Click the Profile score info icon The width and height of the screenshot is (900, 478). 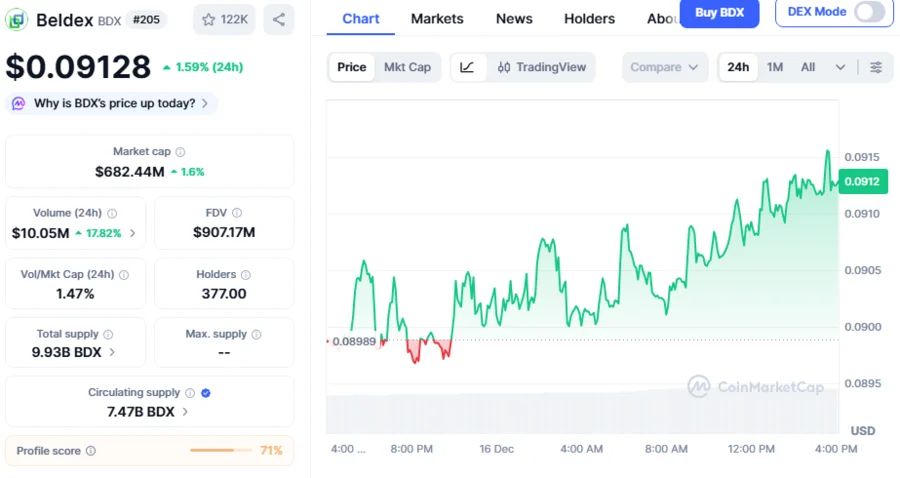click(x=91, y=451)
